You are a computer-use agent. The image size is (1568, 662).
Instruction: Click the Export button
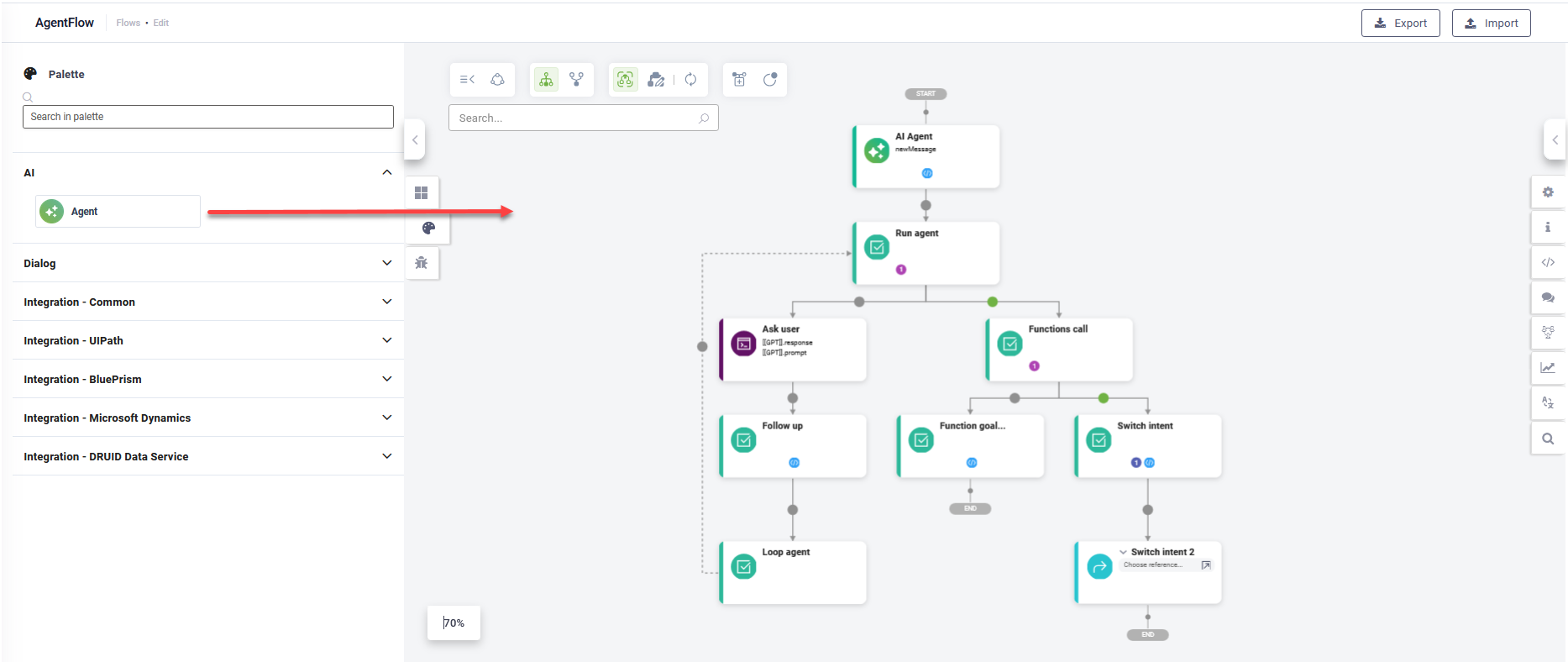[x=1400, y=24]
